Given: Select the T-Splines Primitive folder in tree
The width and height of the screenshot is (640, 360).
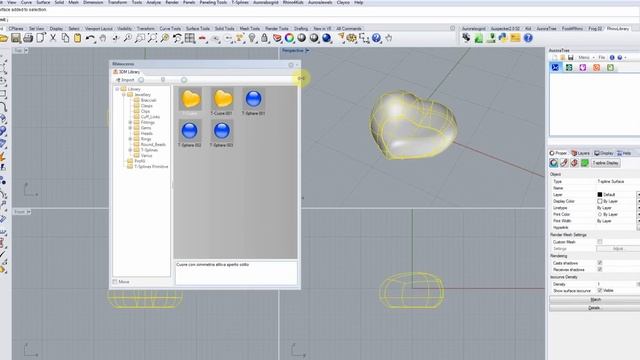Looking at the screenshot, I should [151, 167].
